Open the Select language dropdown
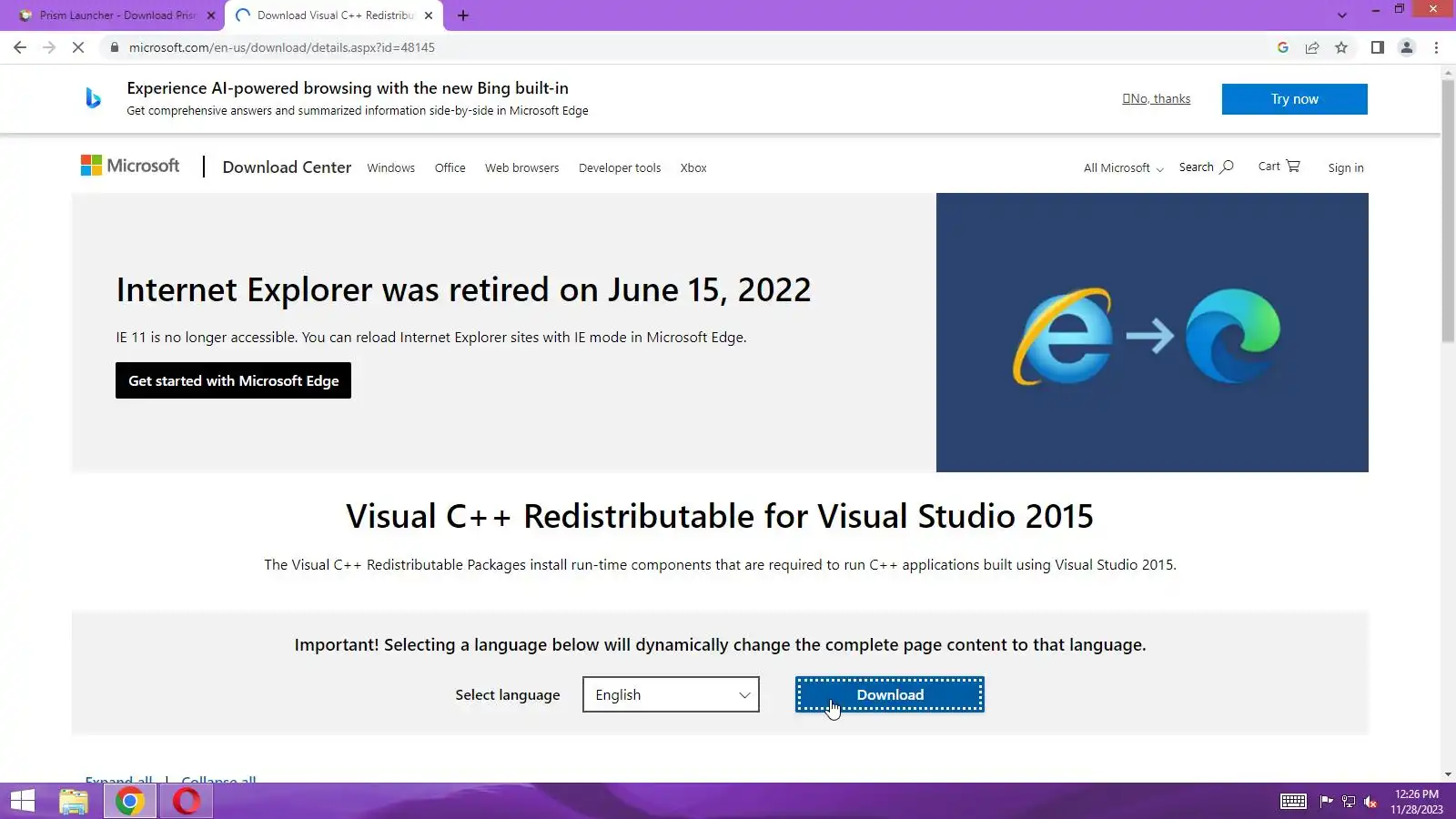 [x=671, y=694]
